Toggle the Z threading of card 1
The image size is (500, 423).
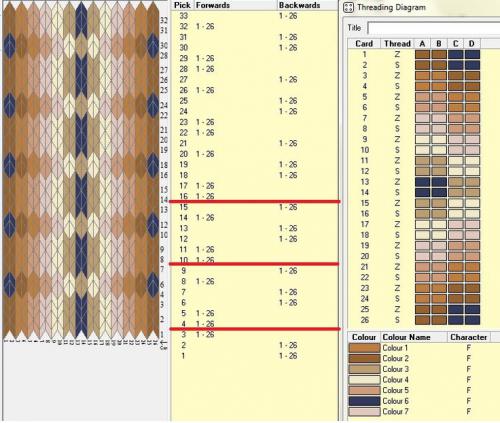tap(397, 54)
